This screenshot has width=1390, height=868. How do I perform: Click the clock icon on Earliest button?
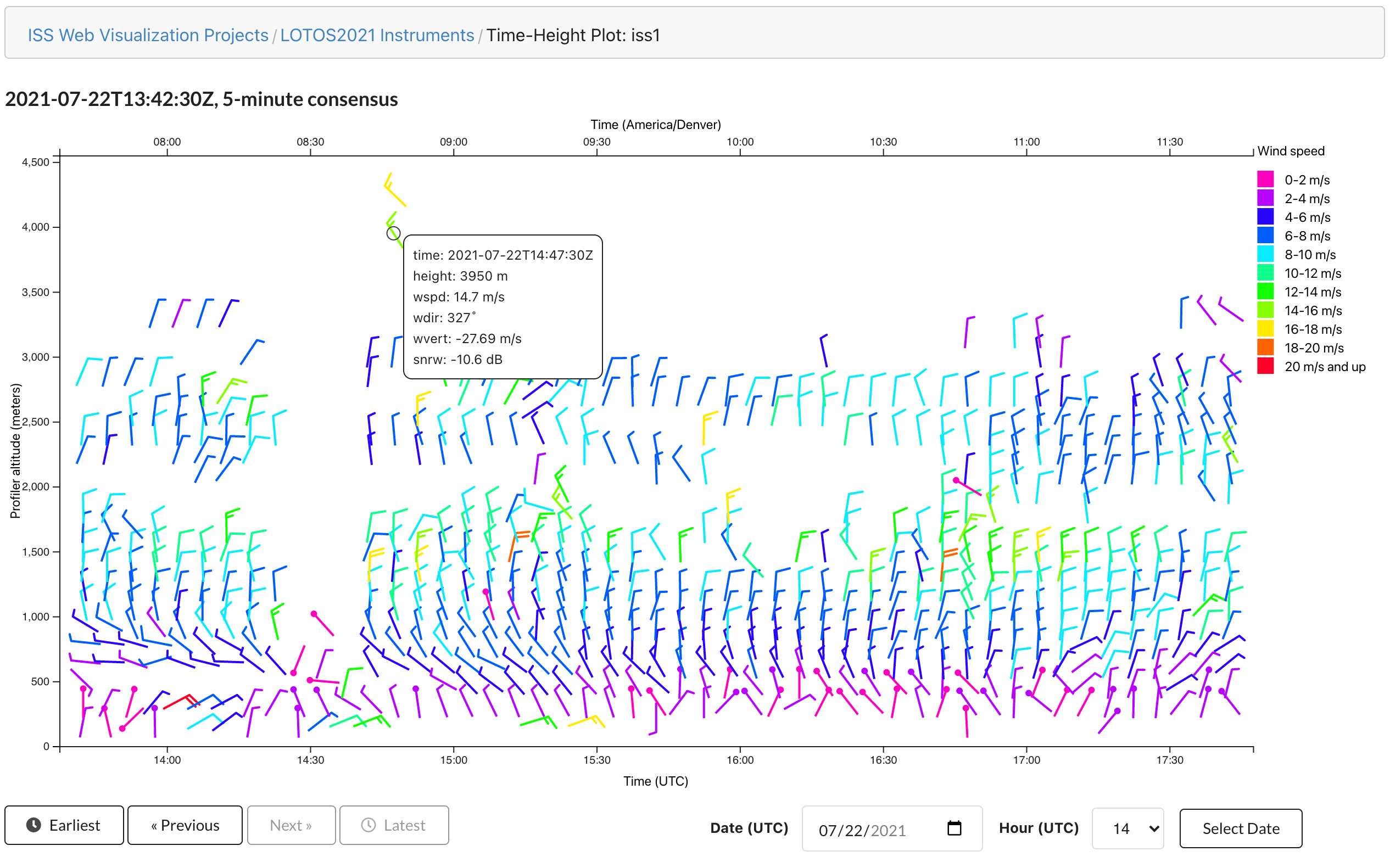(34, 825)
